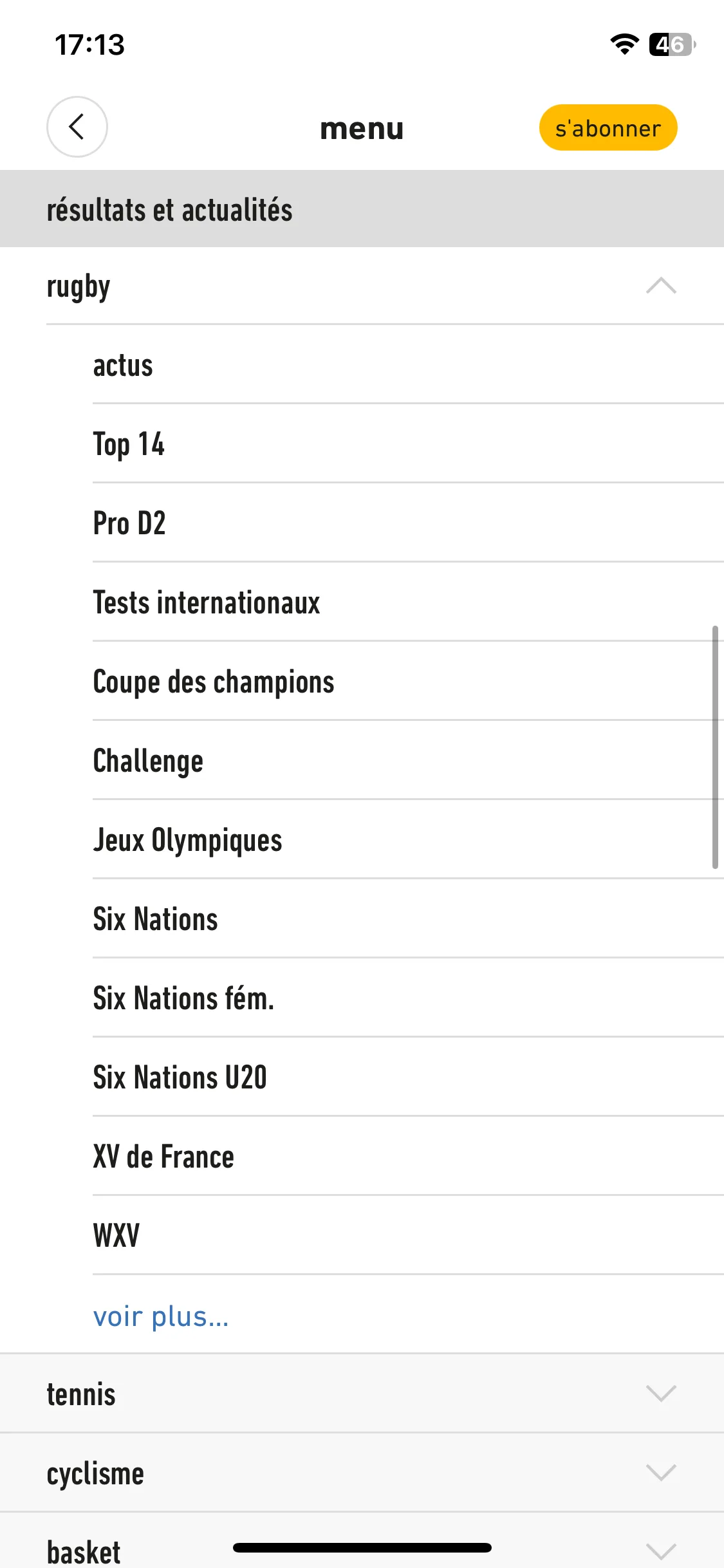Screen dimensions: 724x1568
Task: Choose the Challenge competition
Action: coord(408,761)
